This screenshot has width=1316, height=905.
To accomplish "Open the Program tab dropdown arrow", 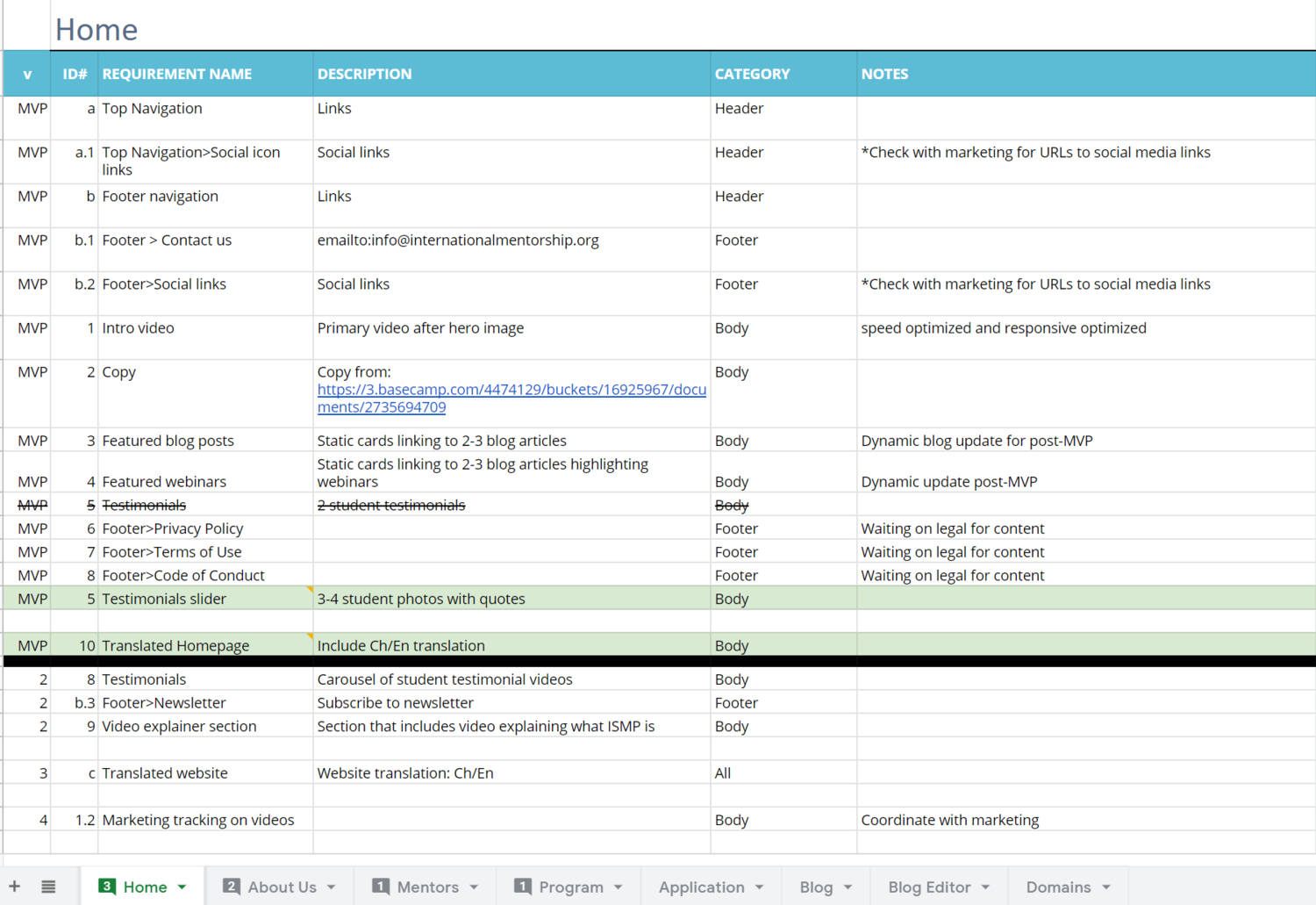I will [619, 887].
